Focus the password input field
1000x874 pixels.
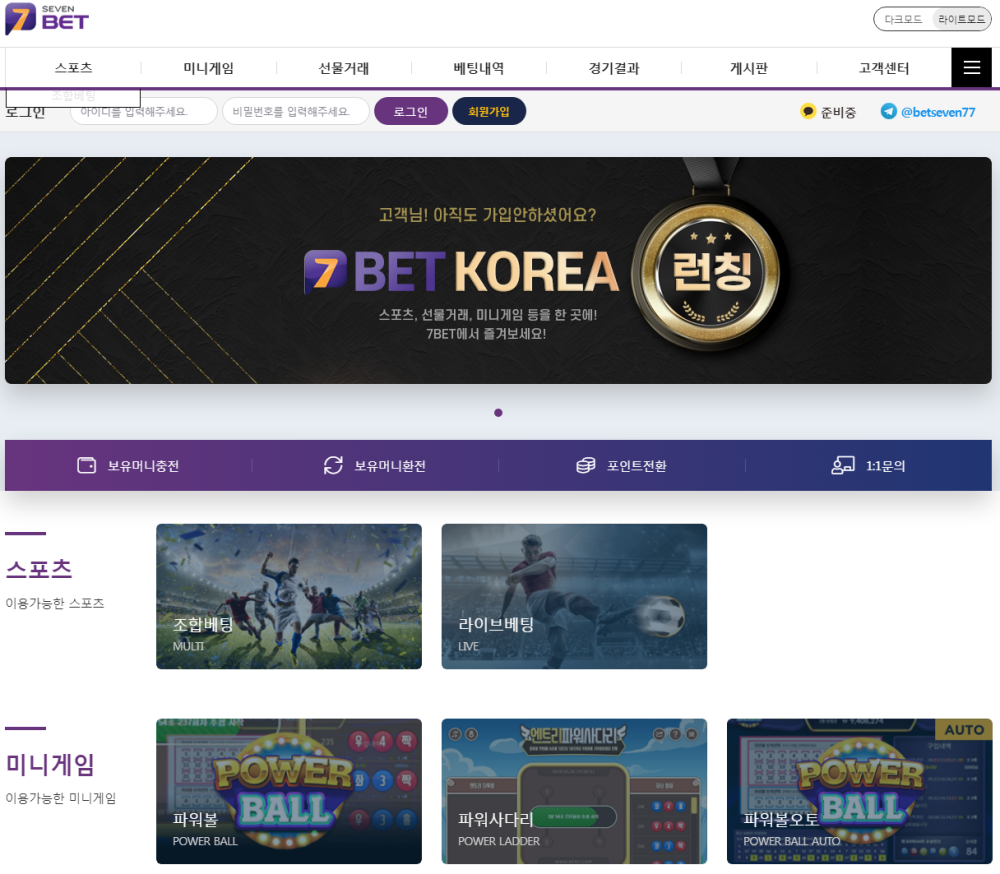pyautogui.click(x=296, y=111)
